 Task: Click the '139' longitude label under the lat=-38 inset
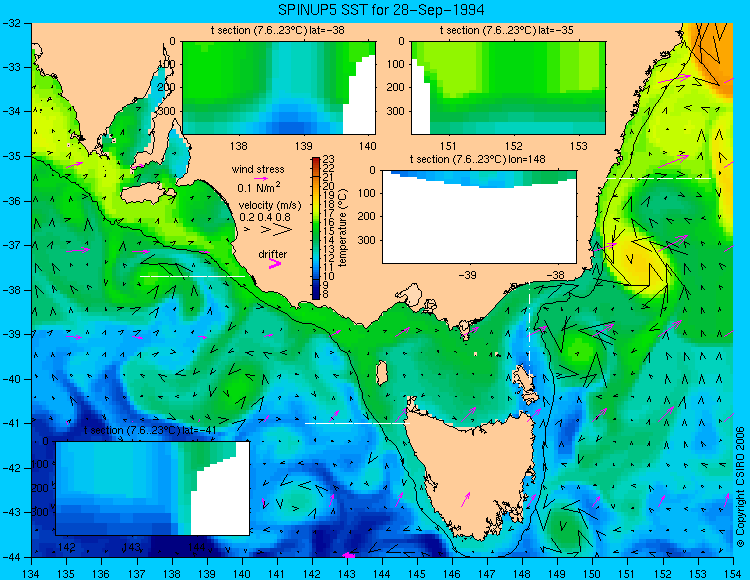coord(304,146)
